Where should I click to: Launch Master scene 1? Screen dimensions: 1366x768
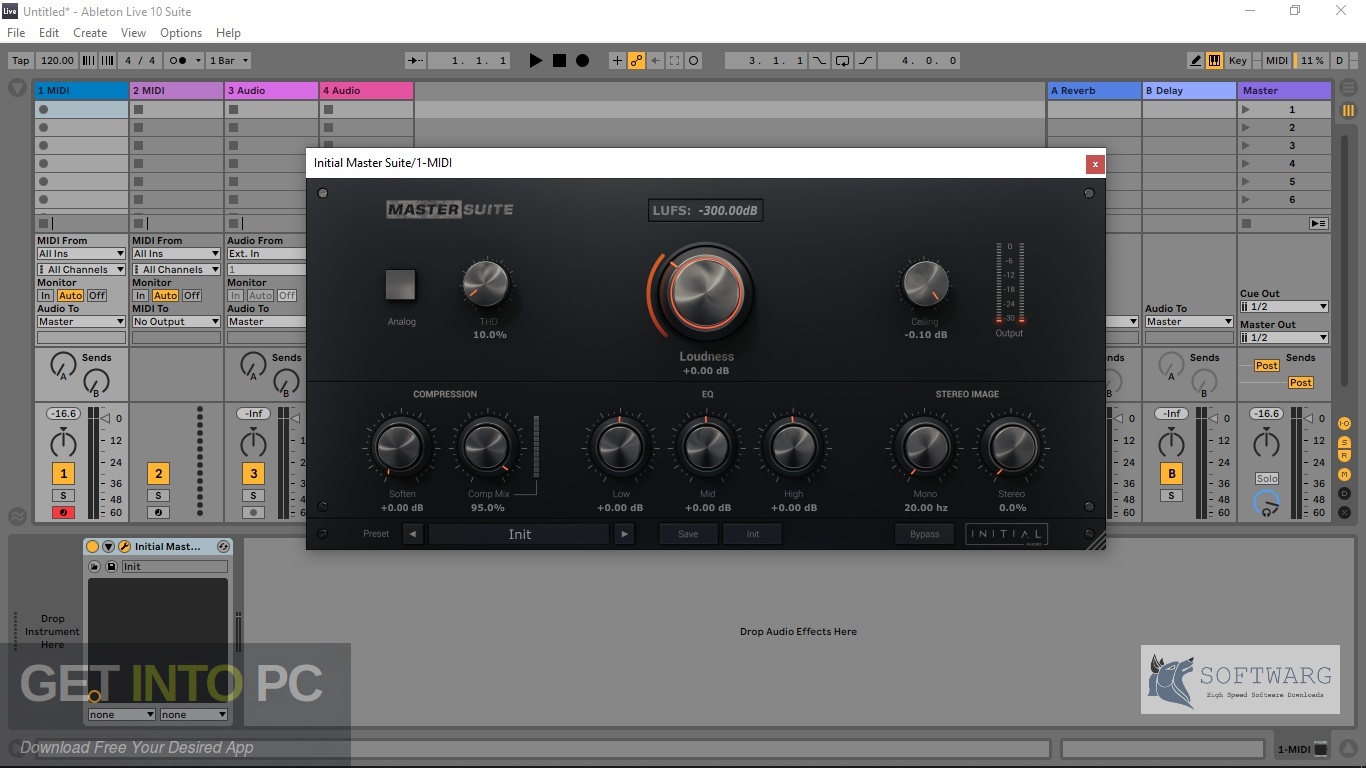point(1245,110)
